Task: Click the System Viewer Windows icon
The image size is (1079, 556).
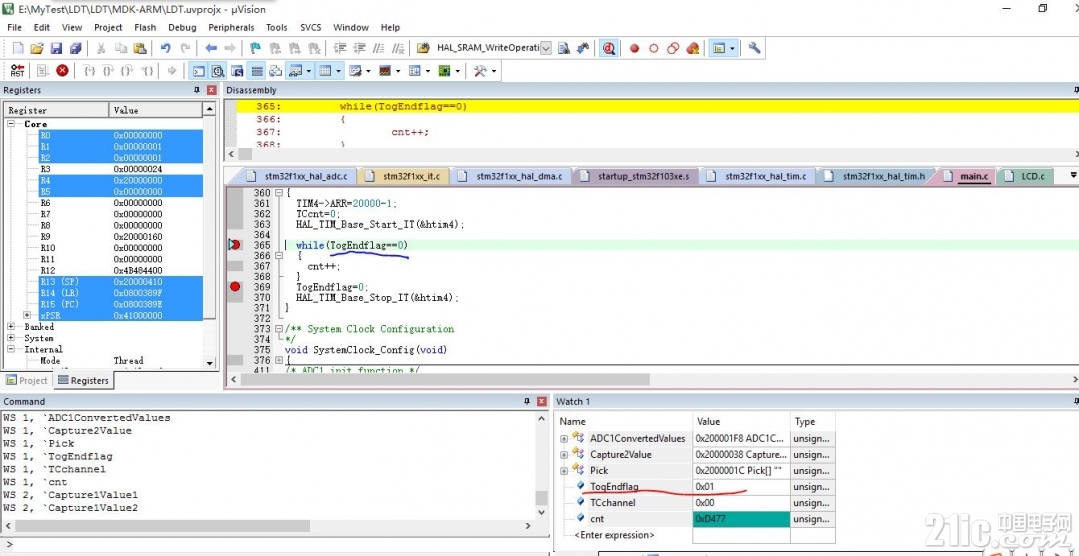Action: pyautogui.click(x=444, y=70)
